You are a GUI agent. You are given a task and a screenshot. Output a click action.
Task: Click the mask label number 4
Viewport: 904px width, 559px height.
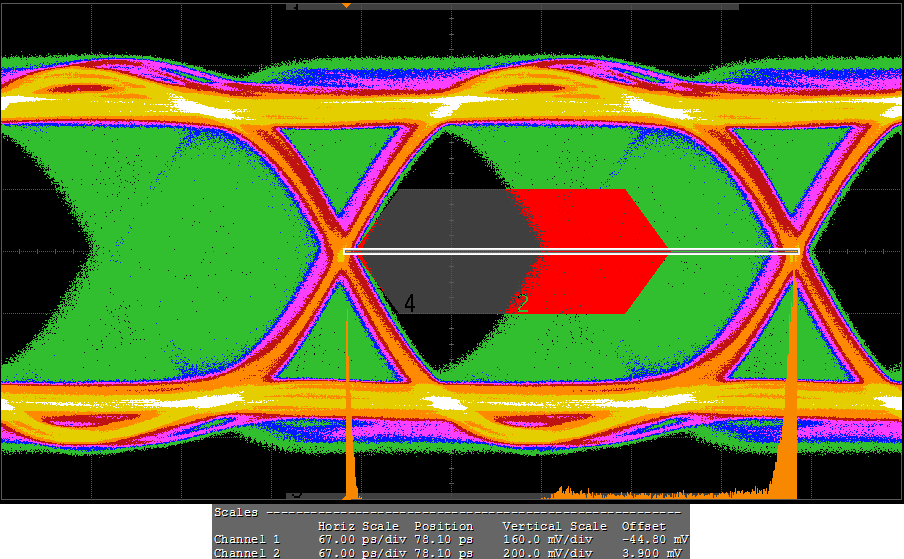point(409,304)
